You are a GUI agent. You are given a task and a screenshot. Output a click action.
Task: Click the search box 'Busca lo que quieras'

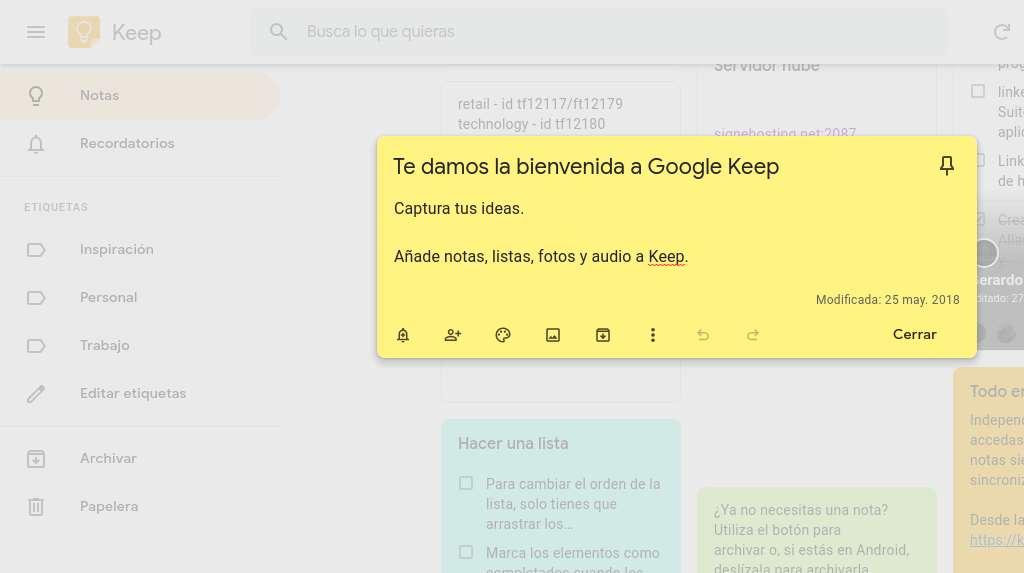coord(600,32)
